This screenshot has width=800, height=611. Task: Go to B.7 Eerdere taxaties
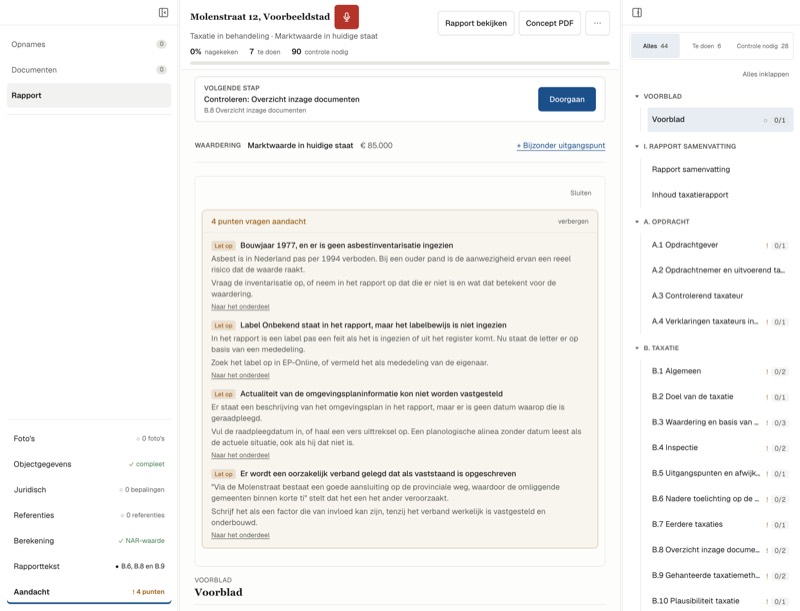point(718,524)
